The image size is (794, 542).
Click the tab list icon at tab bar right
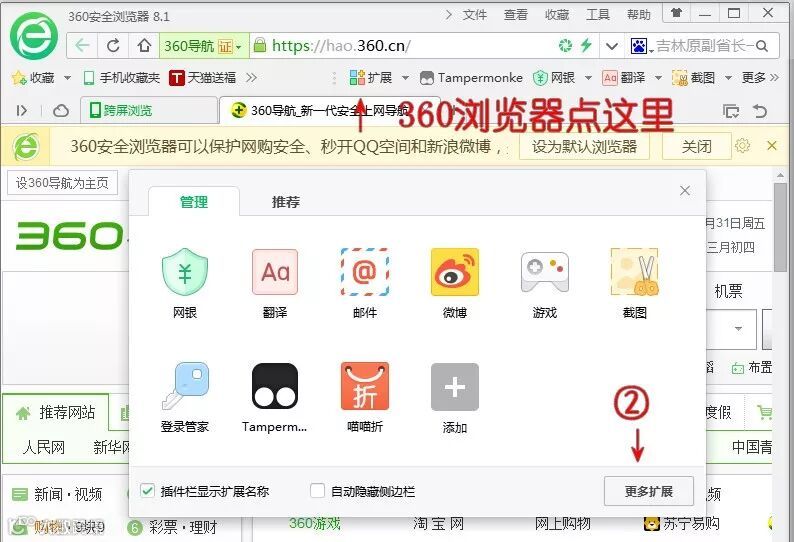pos(731,110)
